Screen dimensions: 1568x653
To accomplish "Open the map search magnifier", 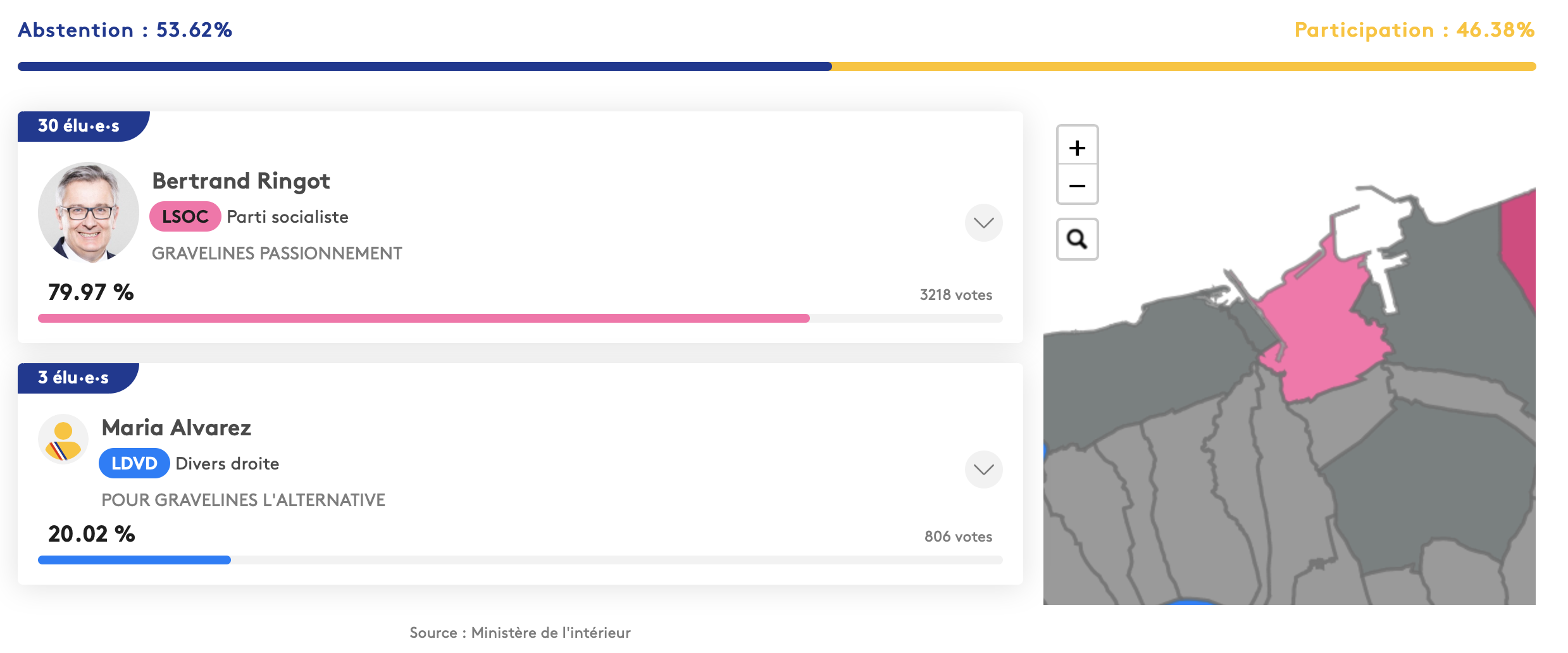I will point(1077,239).
